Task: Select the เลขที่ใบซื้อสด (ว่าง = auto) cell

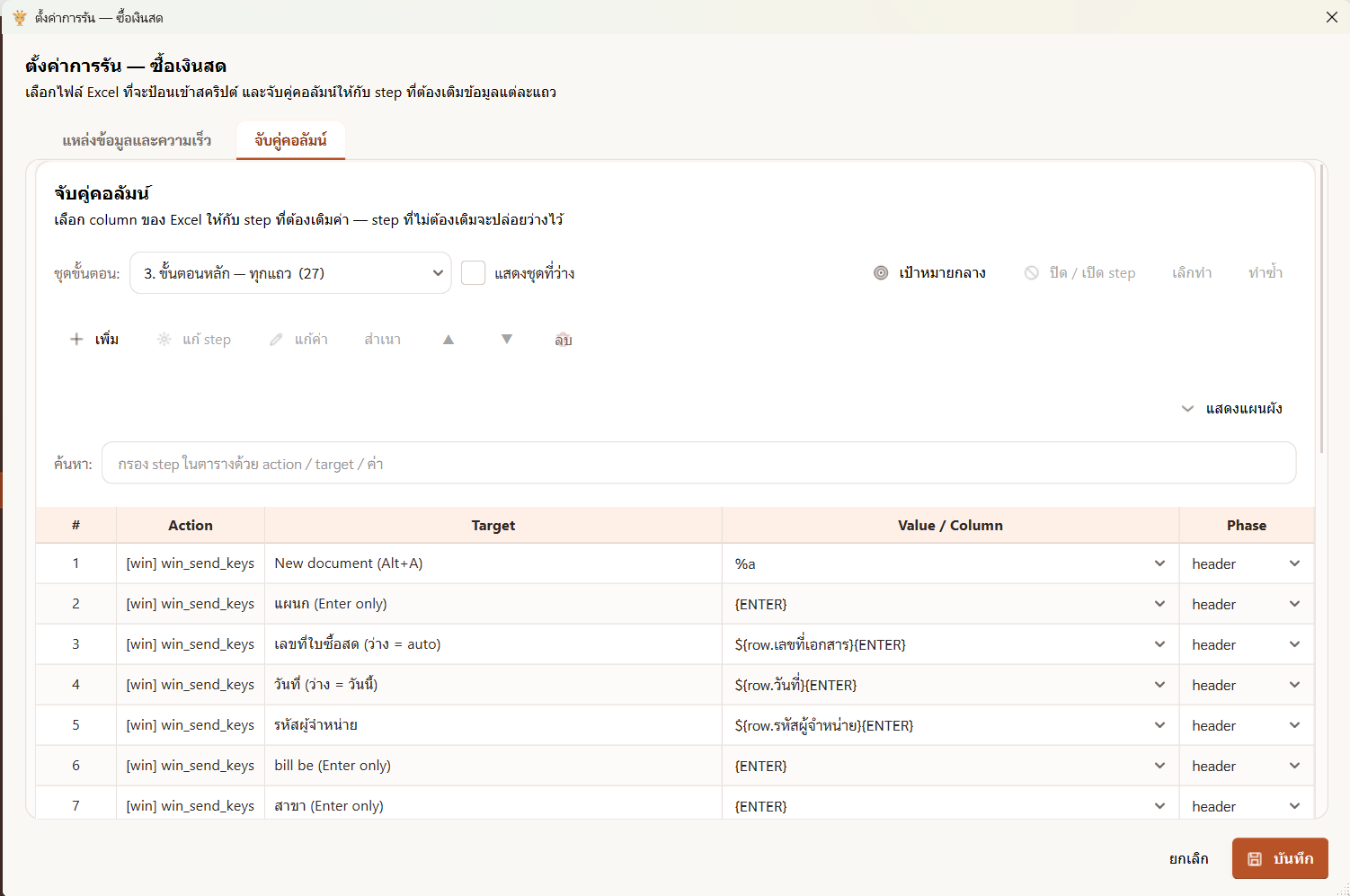Action: click(x=493, y=644)
